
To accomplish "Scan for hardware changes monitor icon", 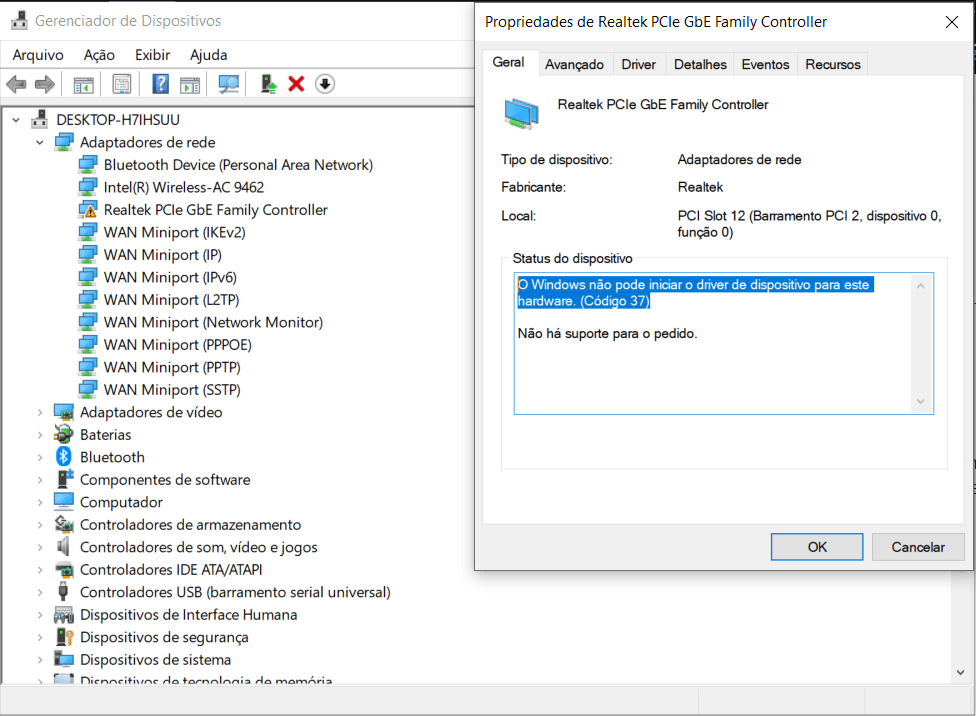I will pyautogui.click(x=228, y=84).
